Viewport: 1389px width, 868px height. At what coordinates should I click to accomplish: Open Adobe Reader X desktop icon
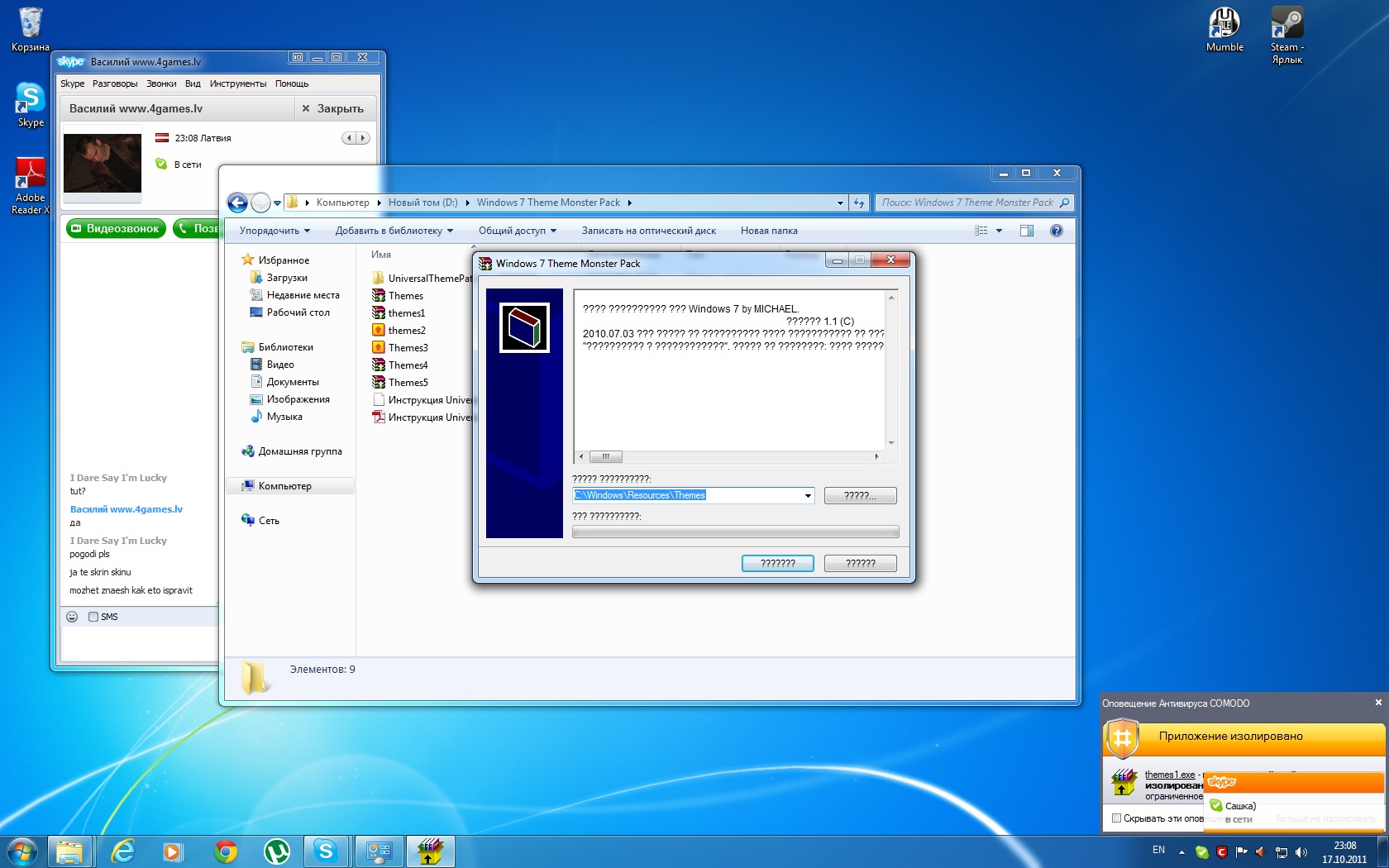31,186
